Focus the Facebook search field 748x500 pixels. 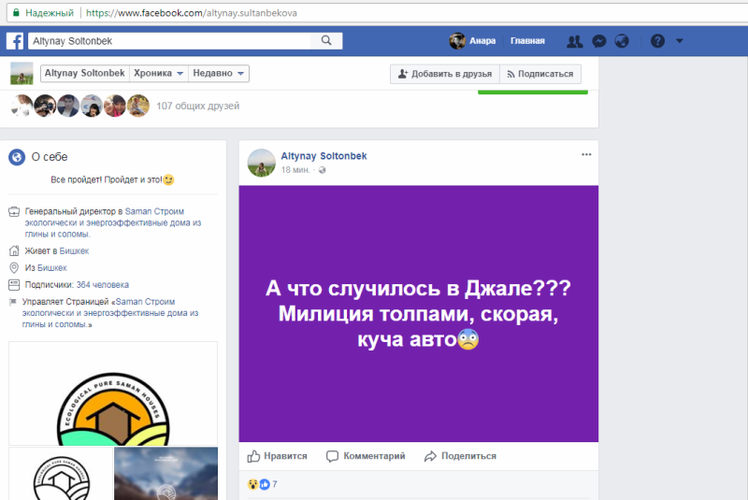[x=170, y=41]
